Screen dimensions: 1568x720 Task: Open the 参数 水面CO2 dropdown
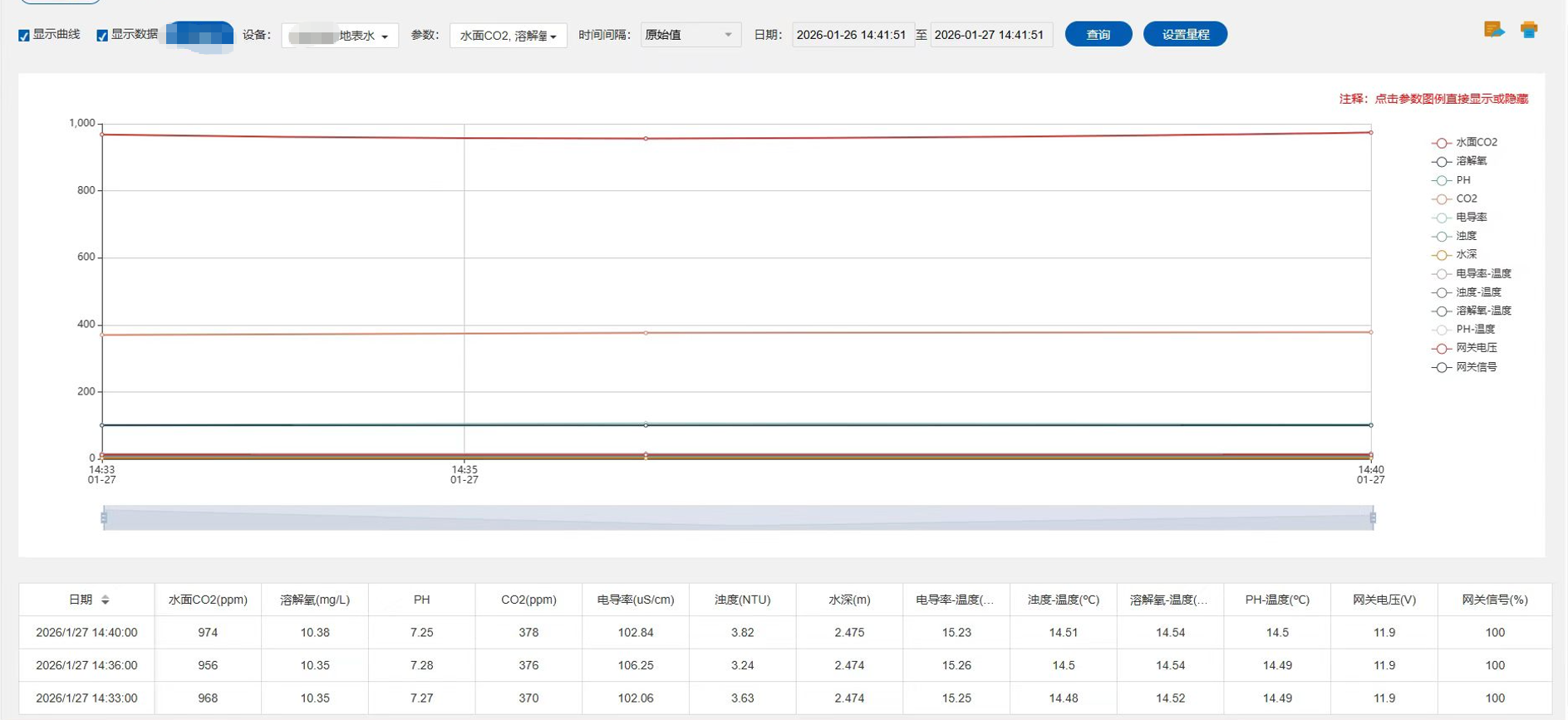pyautogui.click(x=509, y=36)
